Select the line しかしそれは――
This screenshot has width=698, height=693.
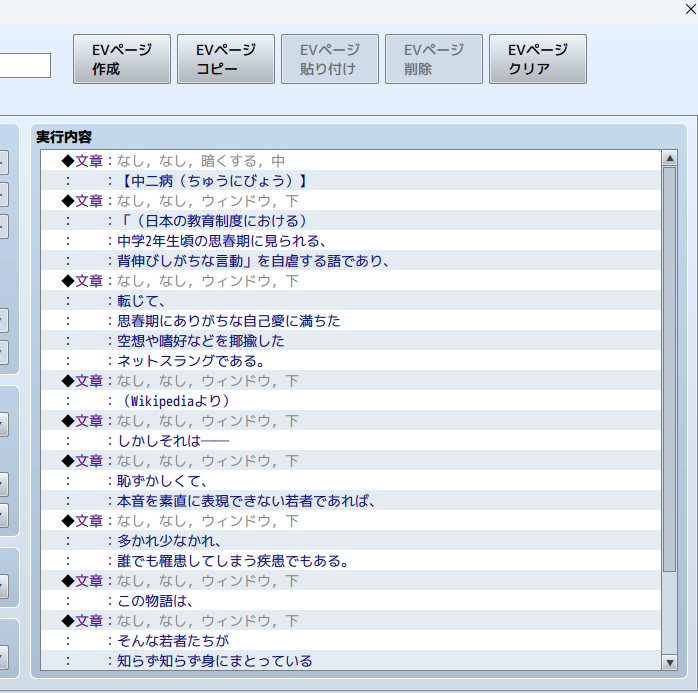[350, 441]
